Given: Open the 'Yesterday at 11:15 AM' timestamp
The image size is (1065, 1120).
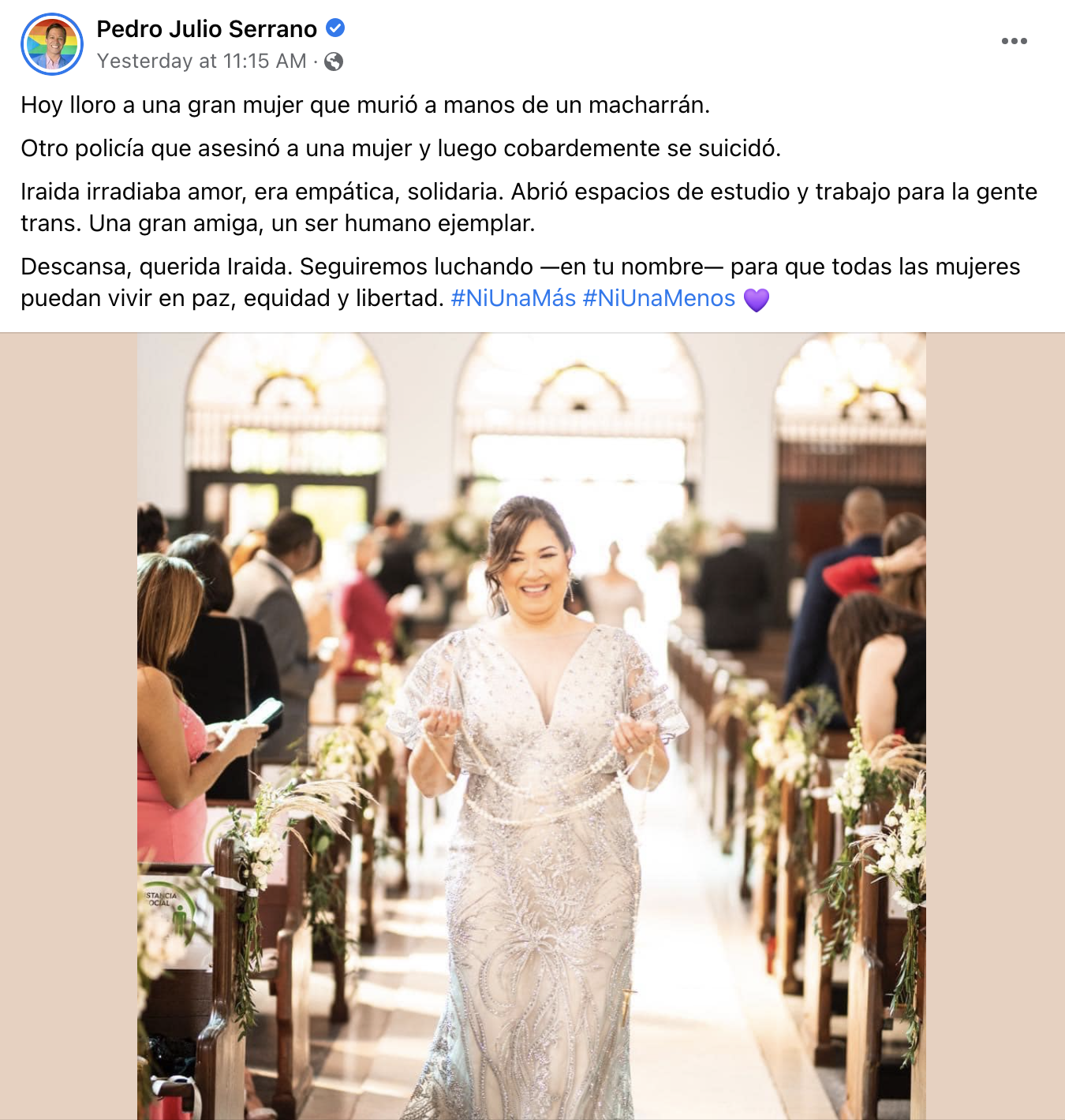Looking at the screenshot, I should click(201, 62).
